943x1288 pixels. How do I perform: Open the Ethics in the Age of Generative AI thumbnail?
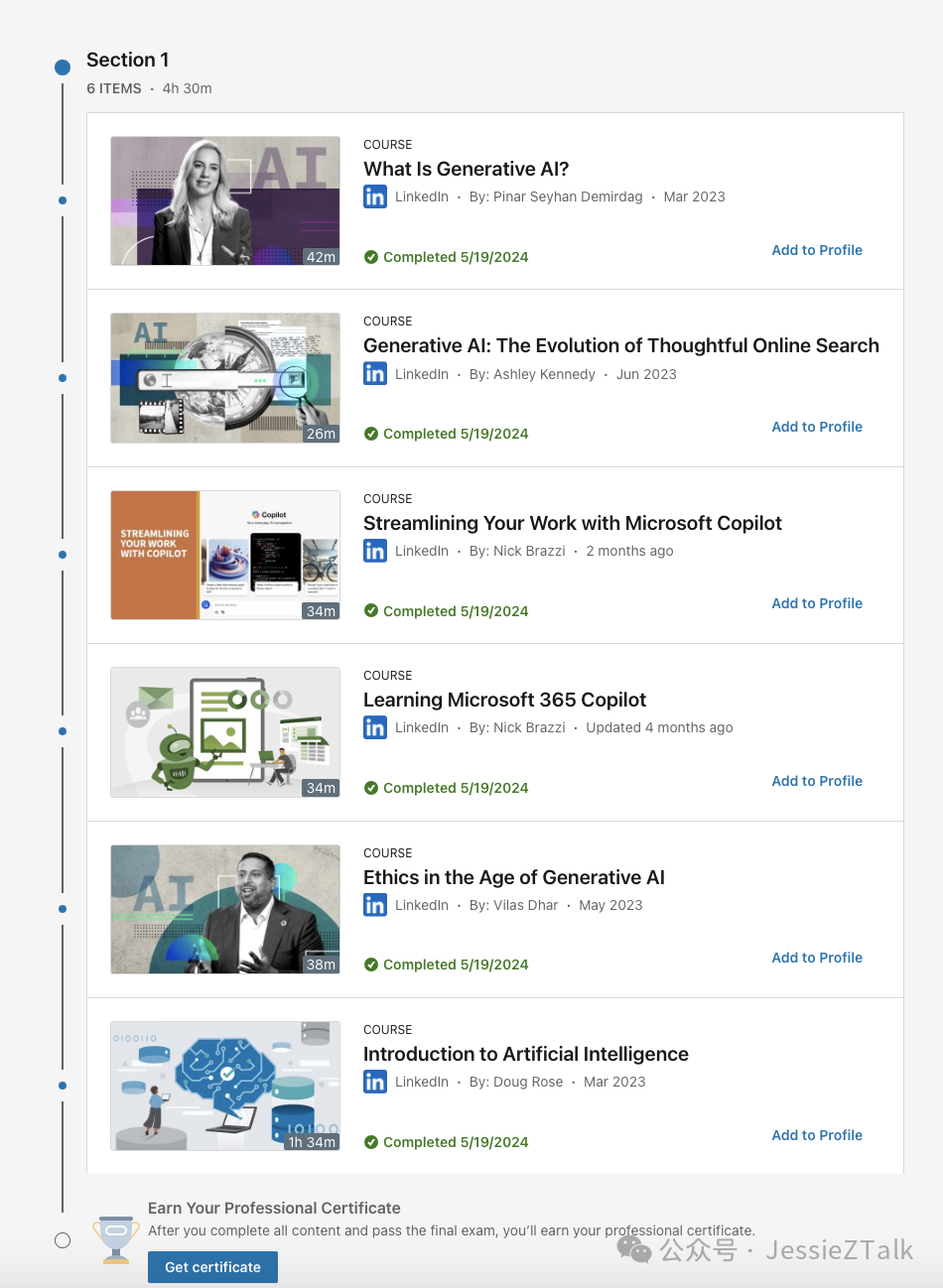click(x=225, y=909)
